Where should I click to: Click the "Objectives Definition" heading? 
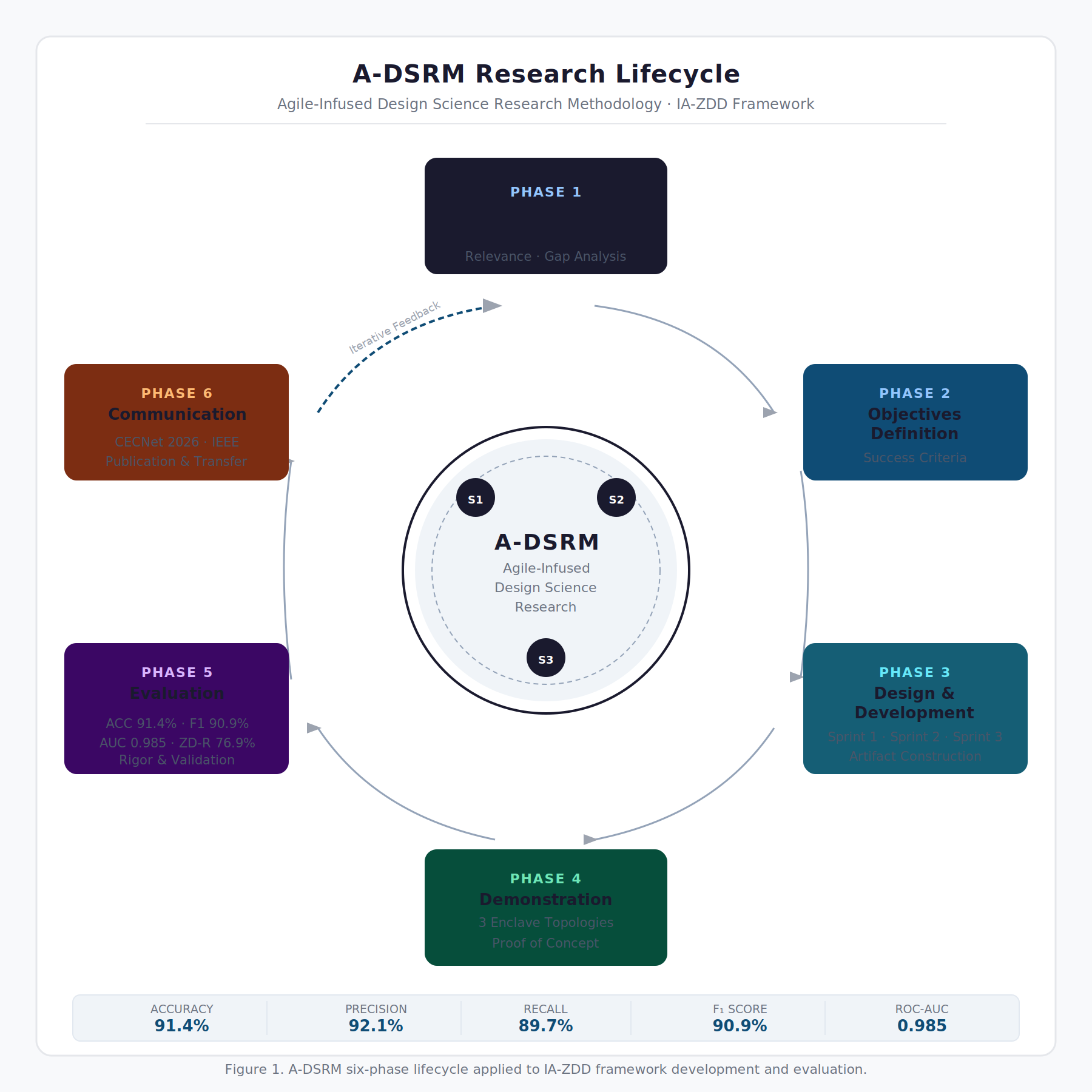pyautogui.click(x=915, y=423)
